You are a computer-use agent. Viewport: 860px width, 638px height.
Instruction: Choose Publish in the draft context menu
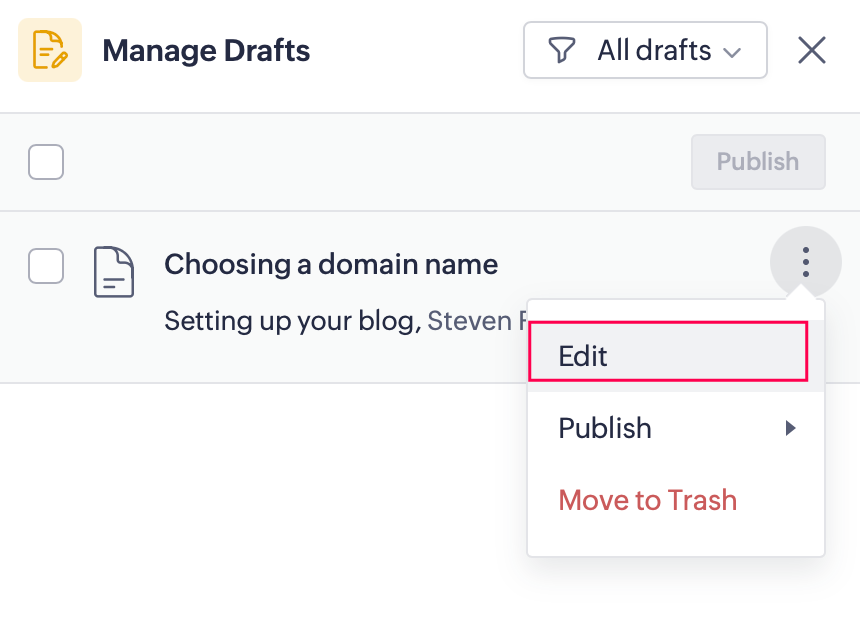pos(606,428)
